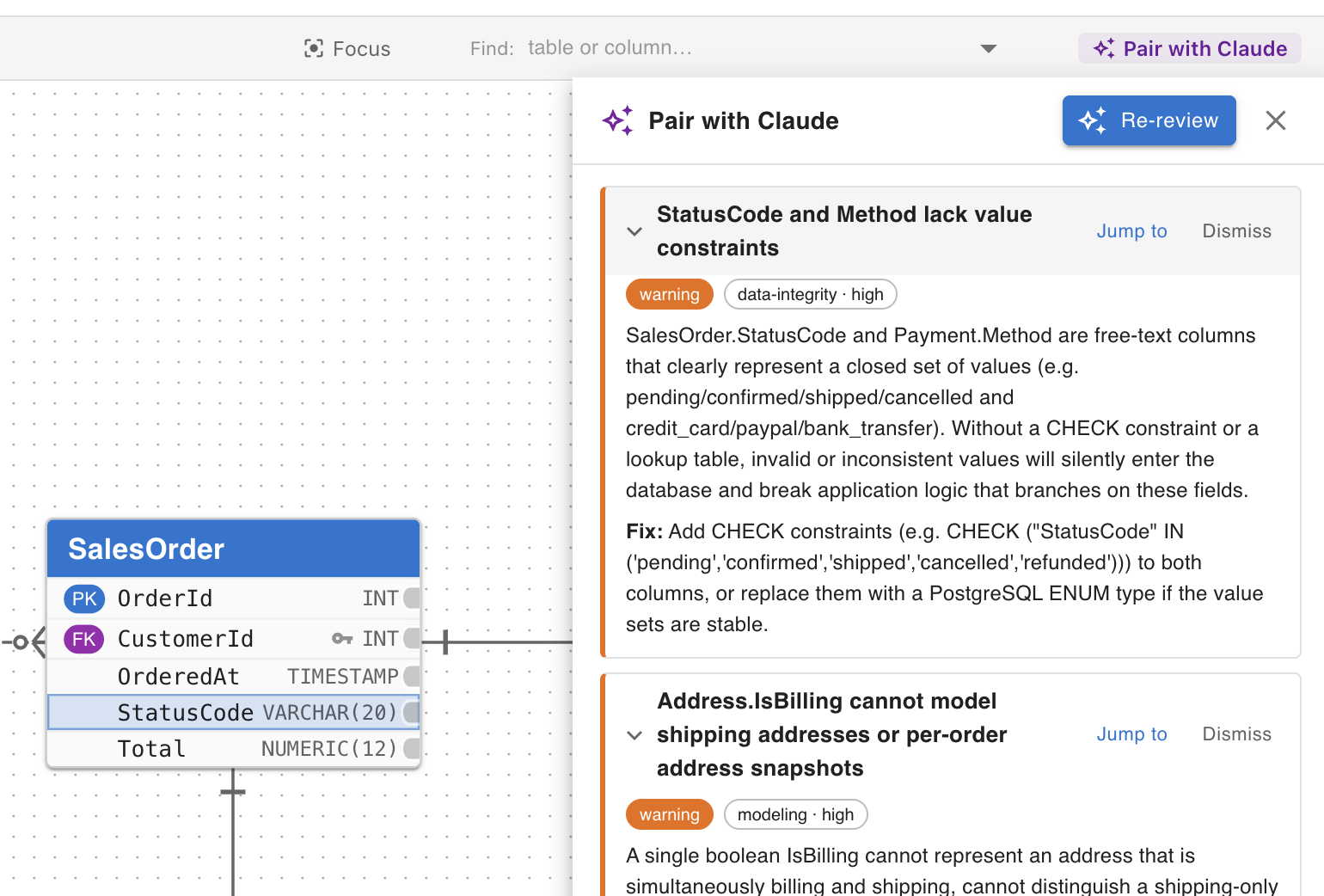Viewport: 1324px width, 896px height.
Task: Select the Total column row
Action: pos(233,749)
